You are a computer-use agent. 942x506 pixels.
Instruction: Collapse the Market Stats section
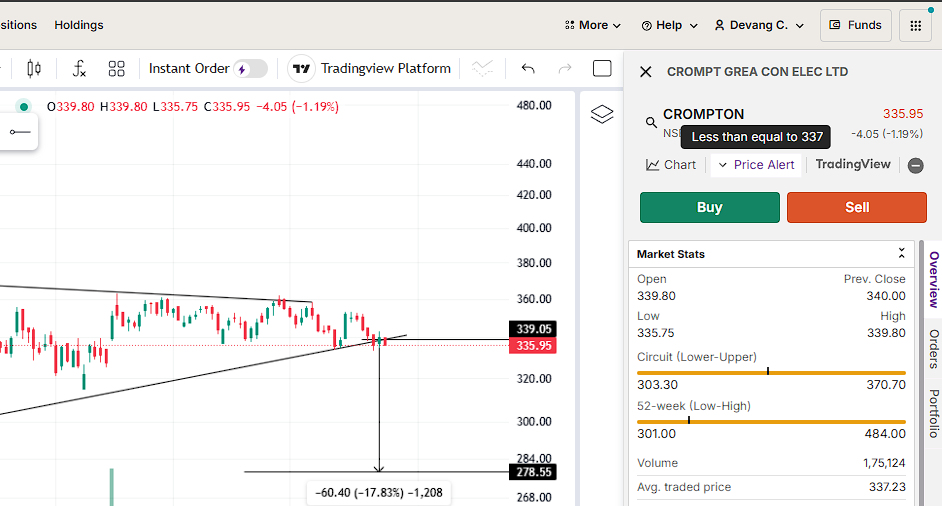(901, 253)
